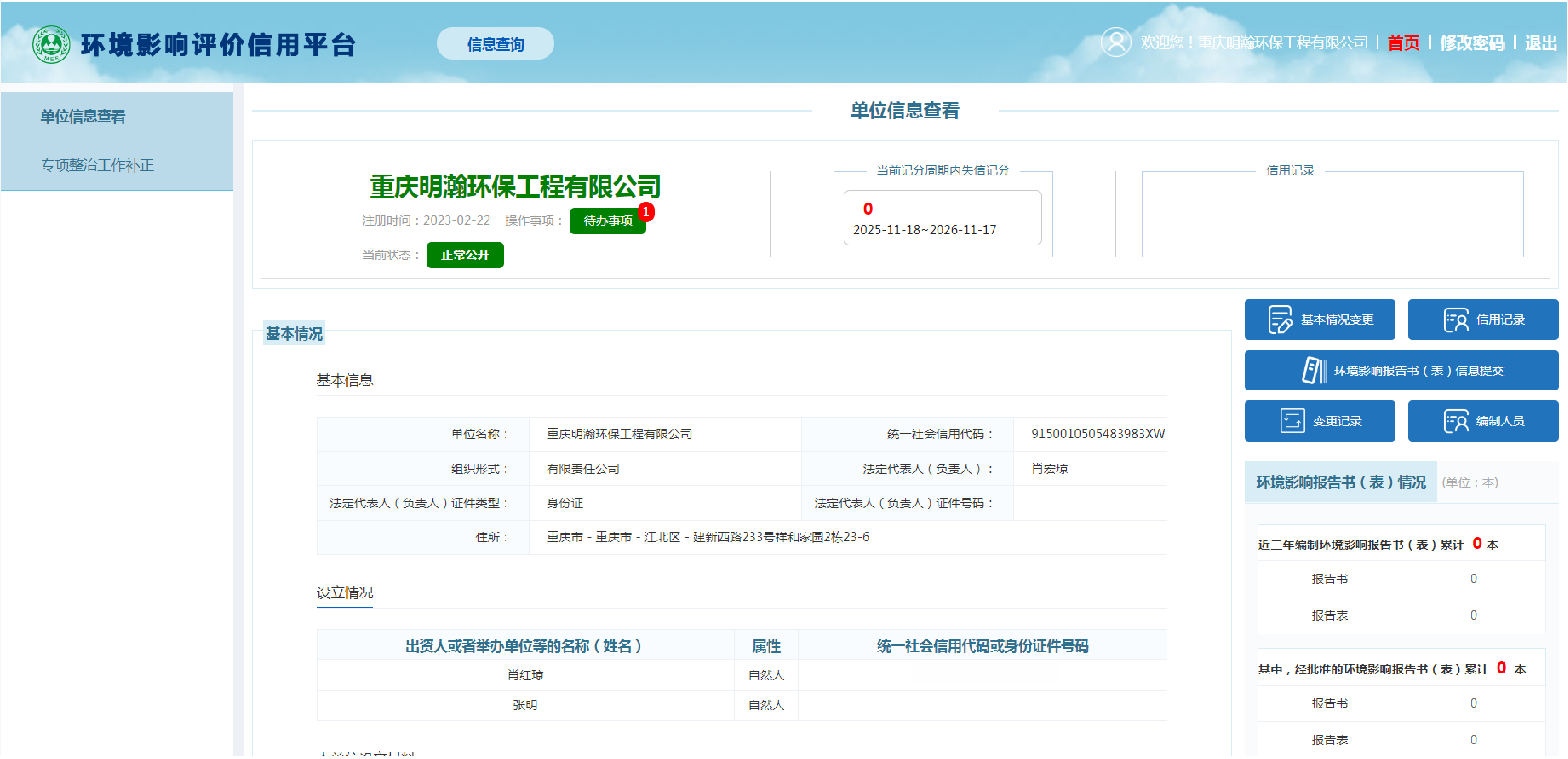Click the report book icon on 环境影响报告书 submission
Image resolution: width=1568 pixels, height=759 pixels.
pyautogui.click(x=1313, y=370)
